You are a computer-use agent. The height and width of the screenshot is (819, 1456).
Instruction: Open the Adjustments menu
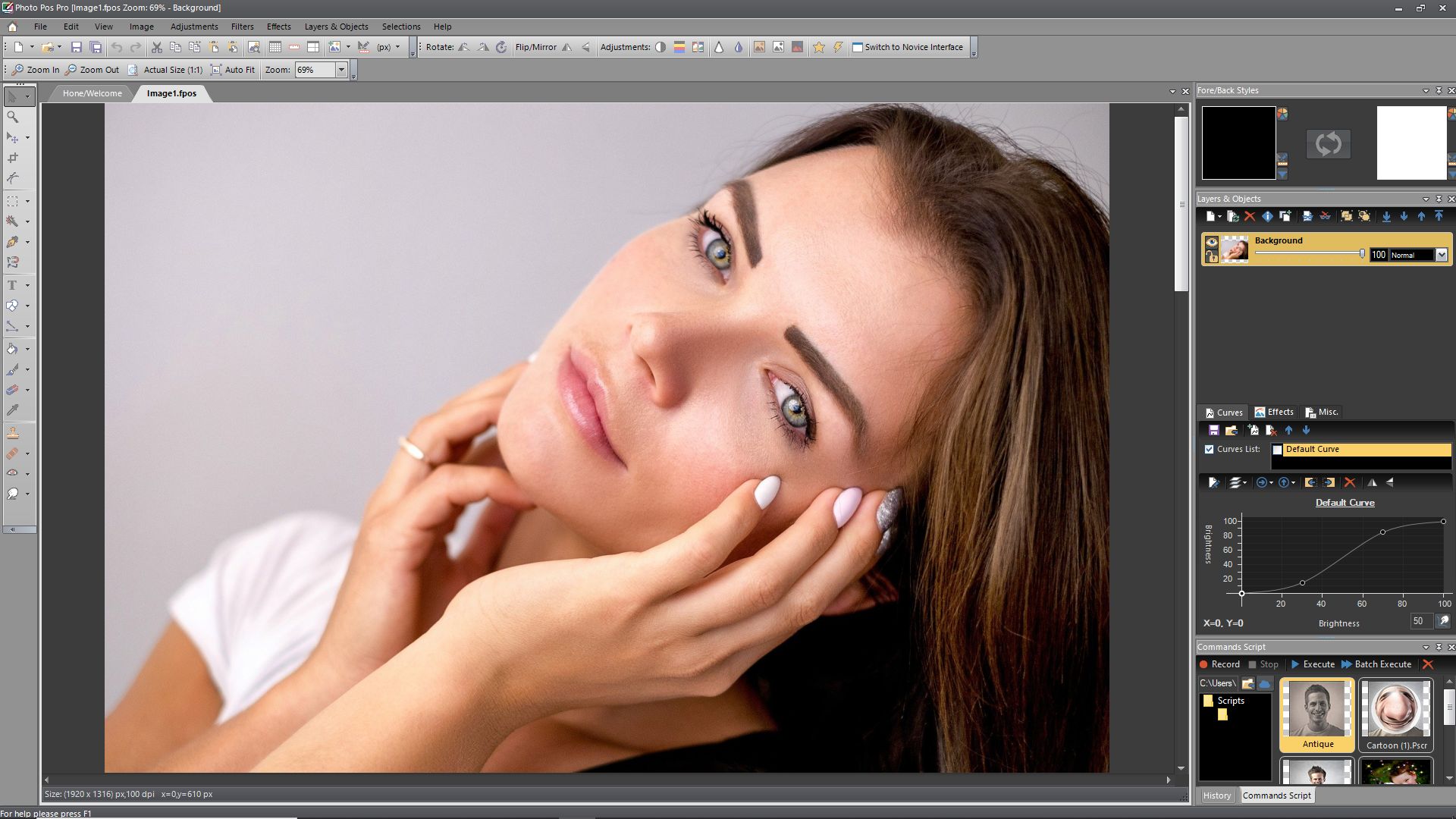coord(194,27)
